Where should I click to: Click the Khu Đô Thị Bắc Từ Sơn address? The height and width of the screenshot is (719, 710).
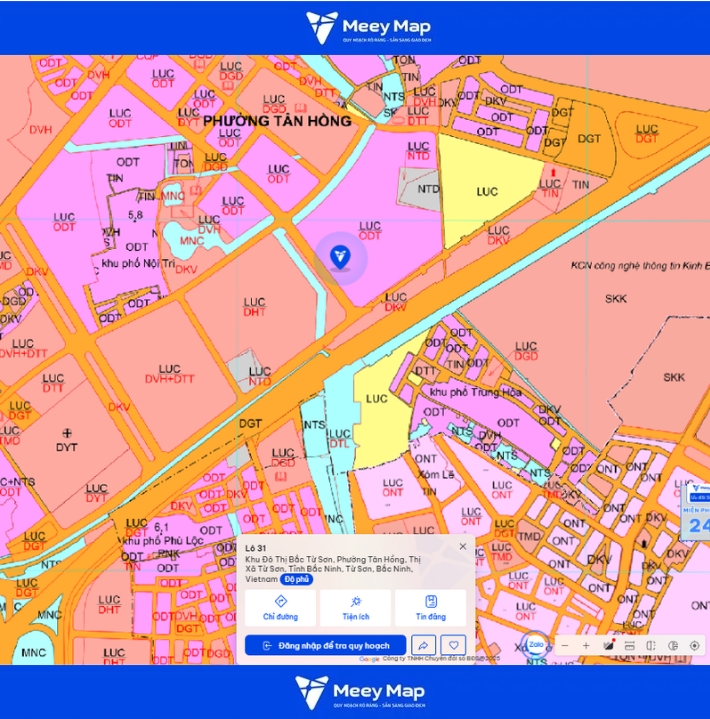(x=333, y=569)
